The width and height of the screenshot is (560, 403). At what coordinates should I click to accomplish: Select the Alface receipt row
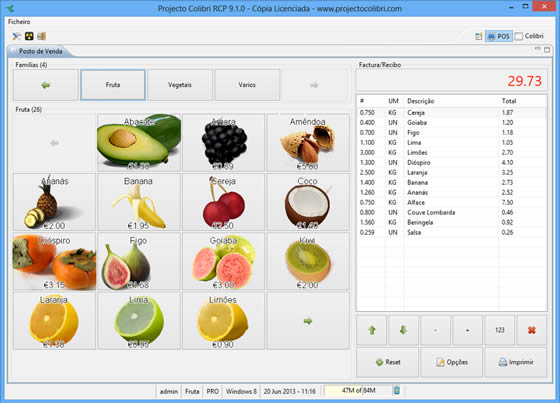click(x=451, y=203)
